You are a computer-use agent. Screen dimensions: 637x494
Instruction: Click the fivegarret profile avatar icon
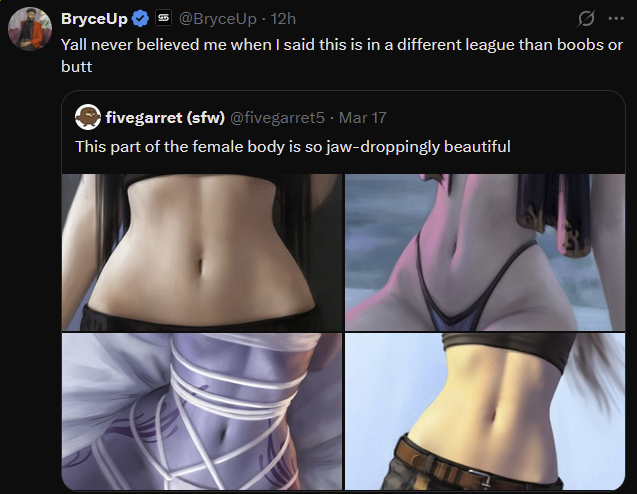88,117
